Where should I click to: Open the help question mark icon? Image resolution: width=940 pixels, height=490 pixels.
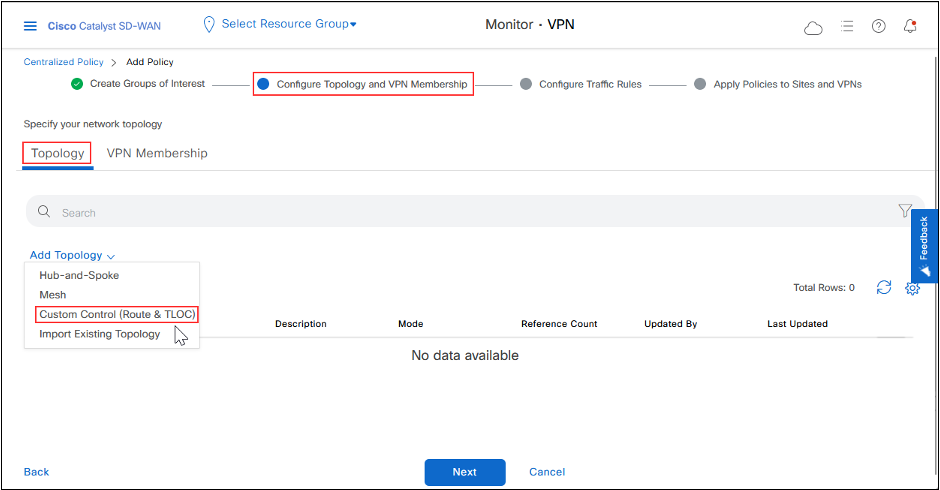[x=878, y=26]
